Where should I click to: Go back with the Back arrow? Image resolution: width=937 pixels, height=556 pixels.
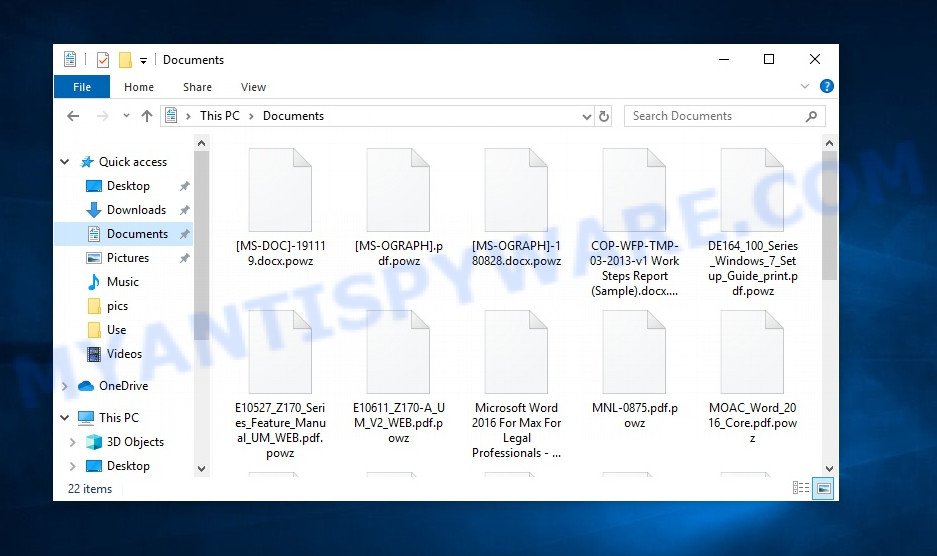click(x=73, y=116)
